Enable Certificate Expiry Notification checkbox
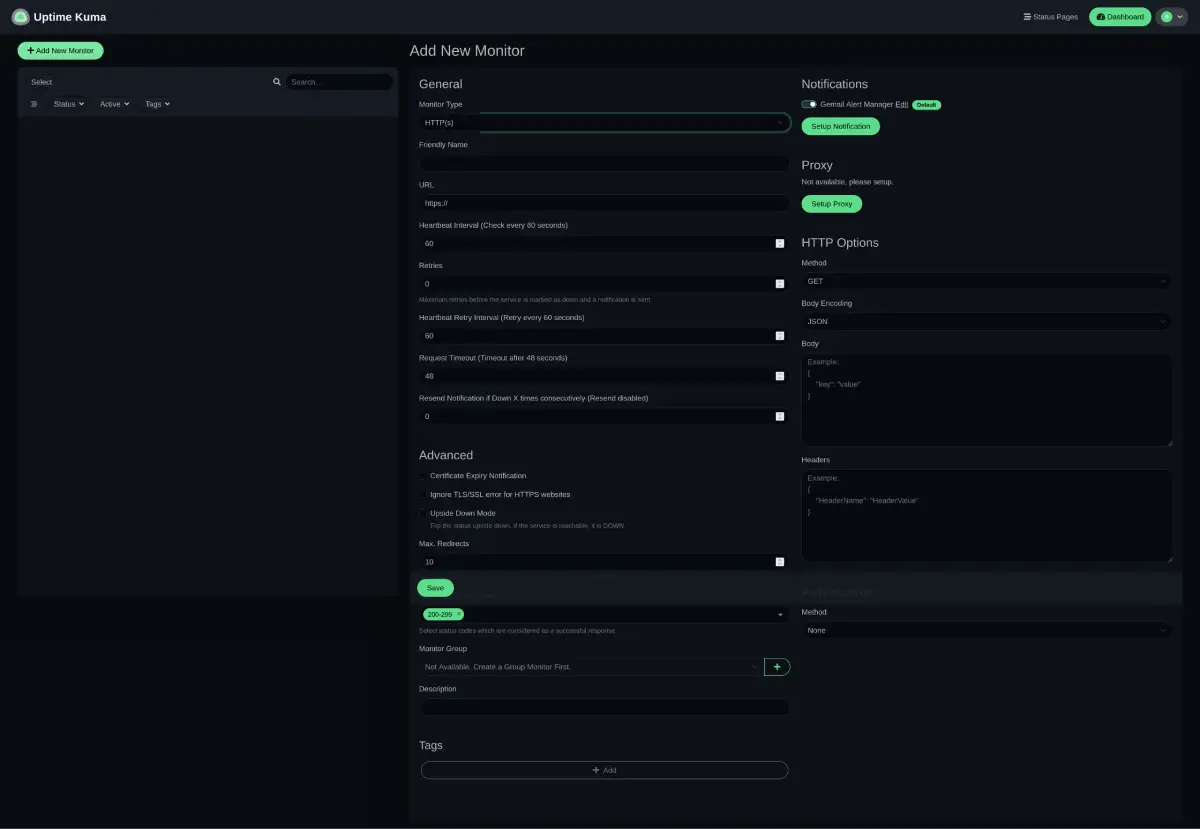This screenshot has height=829, width=1200. point(423,476)
